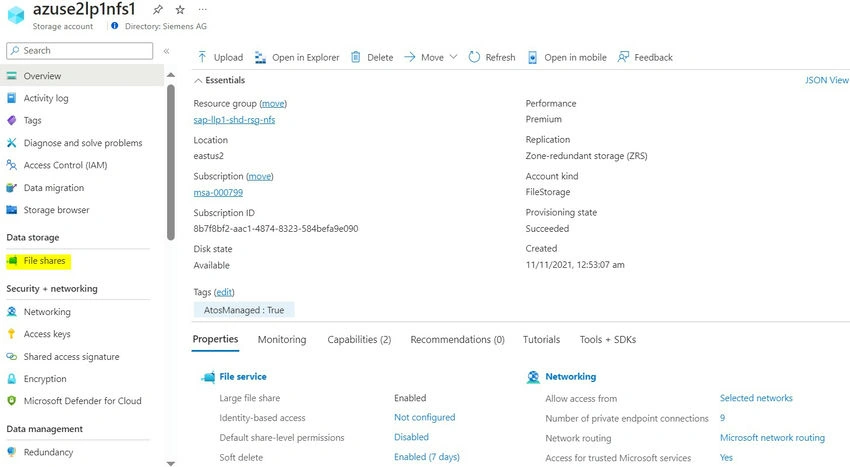Click the Access Control IAM icon
The image size is (850, 467).
point(11,165)
